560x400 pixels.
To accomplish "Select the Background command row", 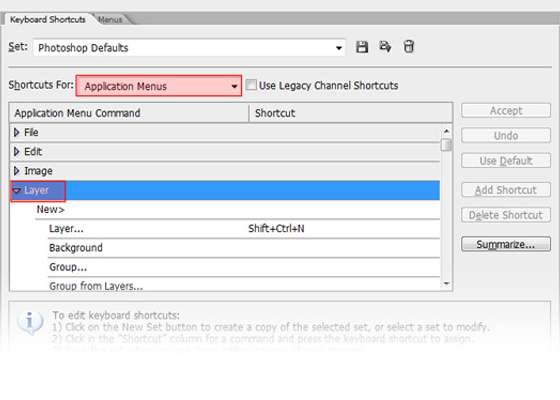I will click(x=244, y=248).
